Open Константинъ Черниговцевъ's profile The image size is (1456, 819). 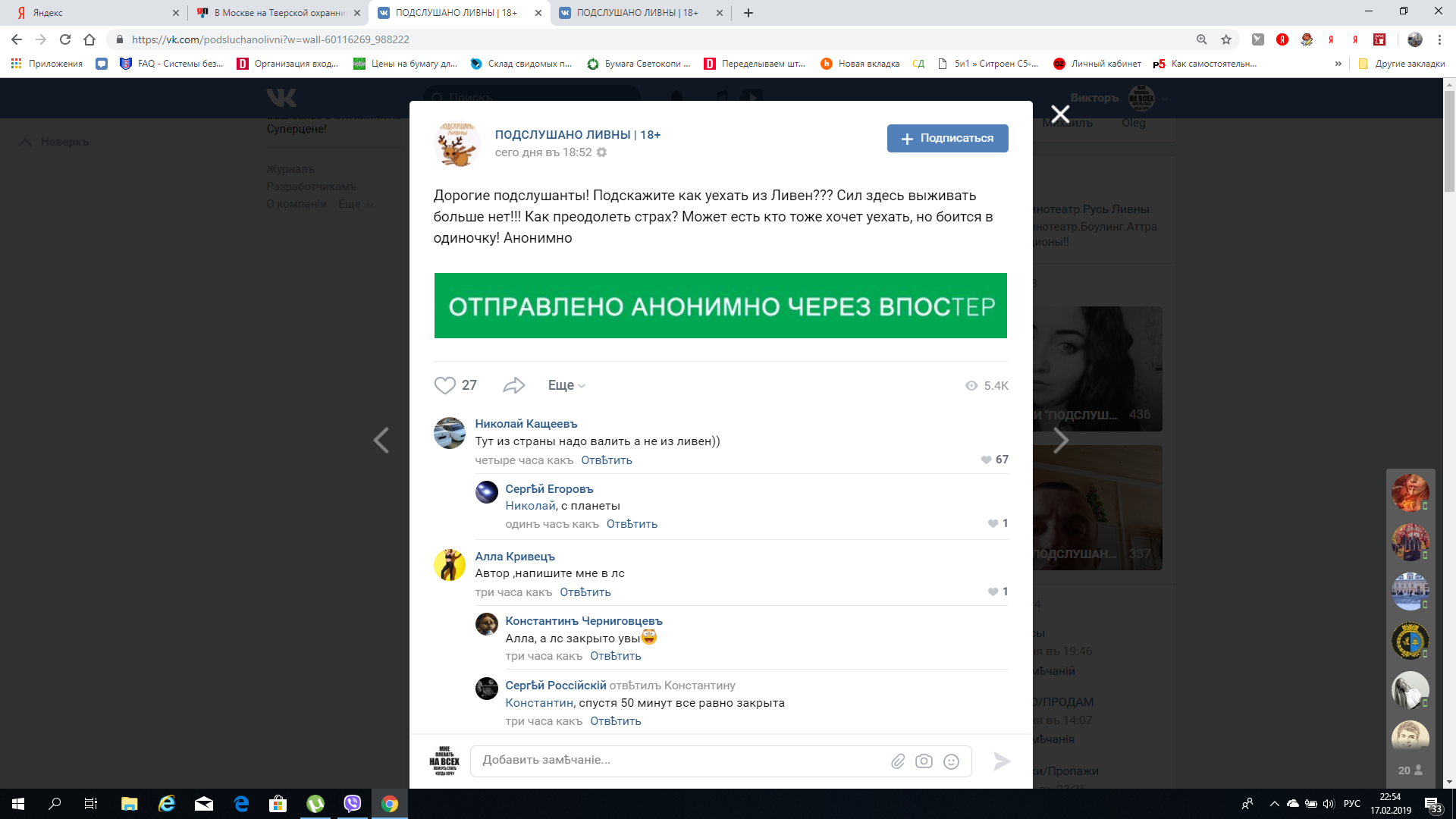point(584,621)
